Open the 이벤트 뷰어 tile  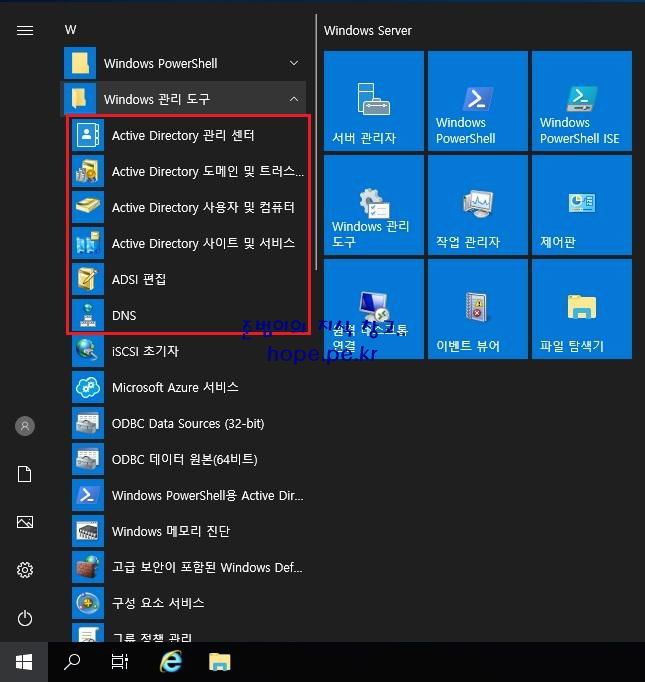[478, 309]
